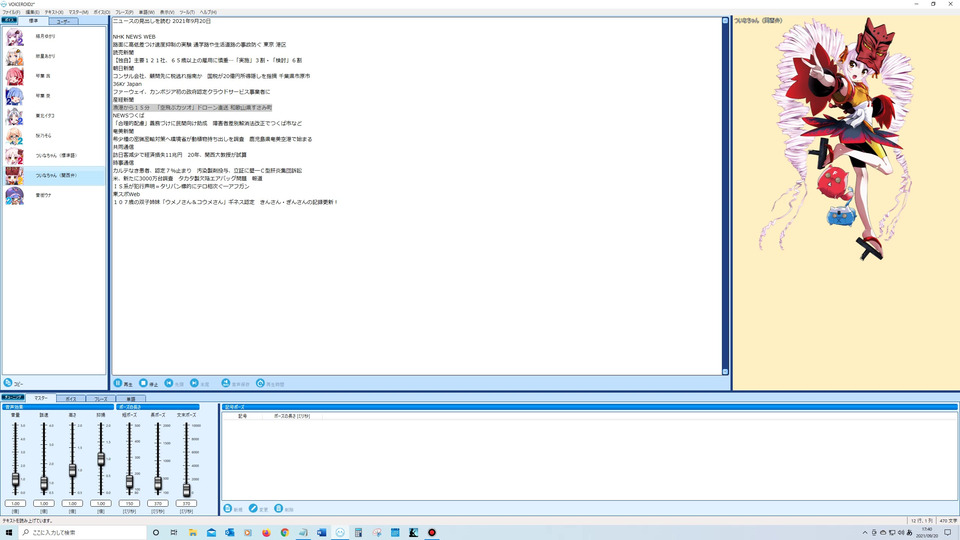Click the 文末ポーズ value input field
This screenshot has height=540, width=960.
[x=186, y=503]
